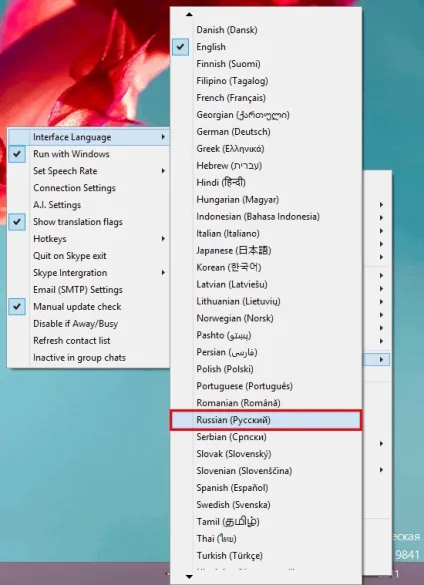Select Pashto language
Screen dimensions: 424x585
click(266, 335)
